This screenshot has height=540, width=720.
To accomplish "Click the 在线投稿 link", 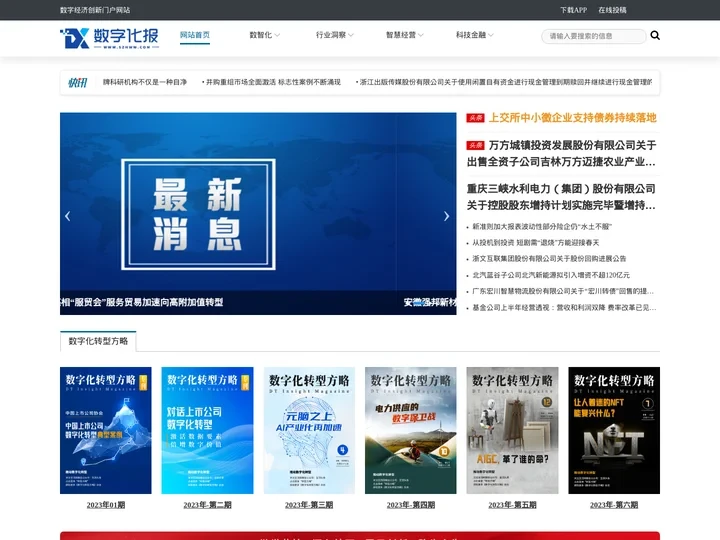I will [x=612, y=10].
